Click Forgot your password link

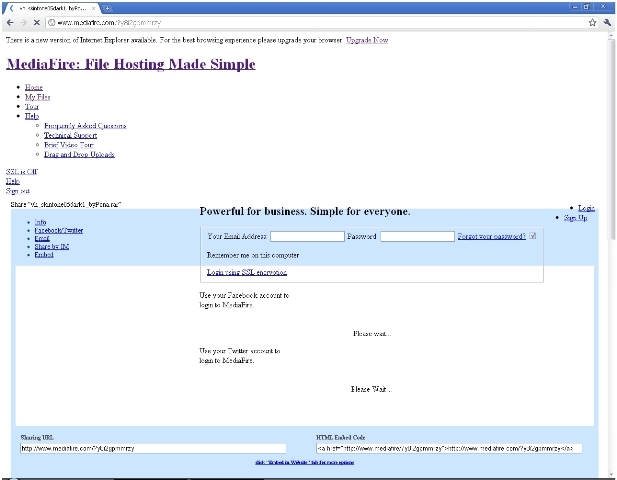(x=491, y=237)
